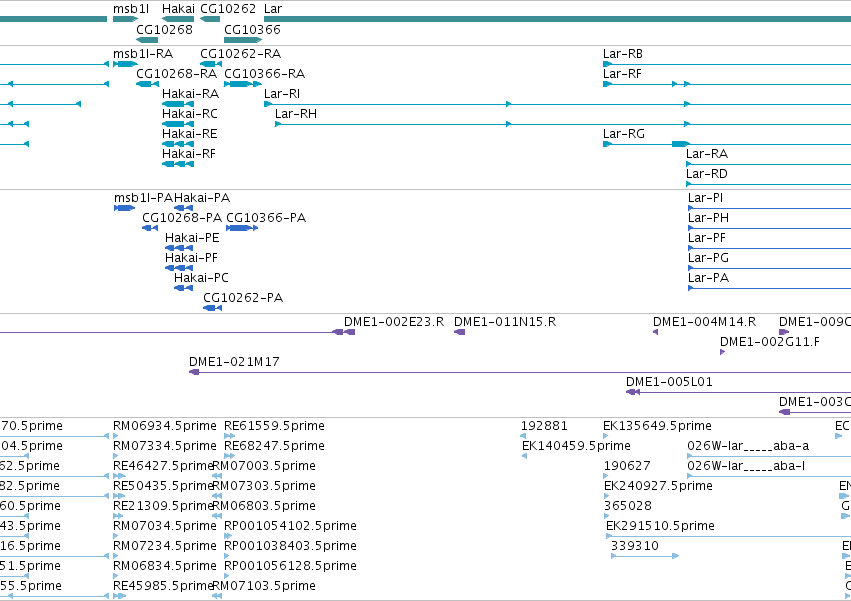Screen dimensions: 851x601
Task: Click clone DME1-011N15.R
Action: [x=505, y=322]
